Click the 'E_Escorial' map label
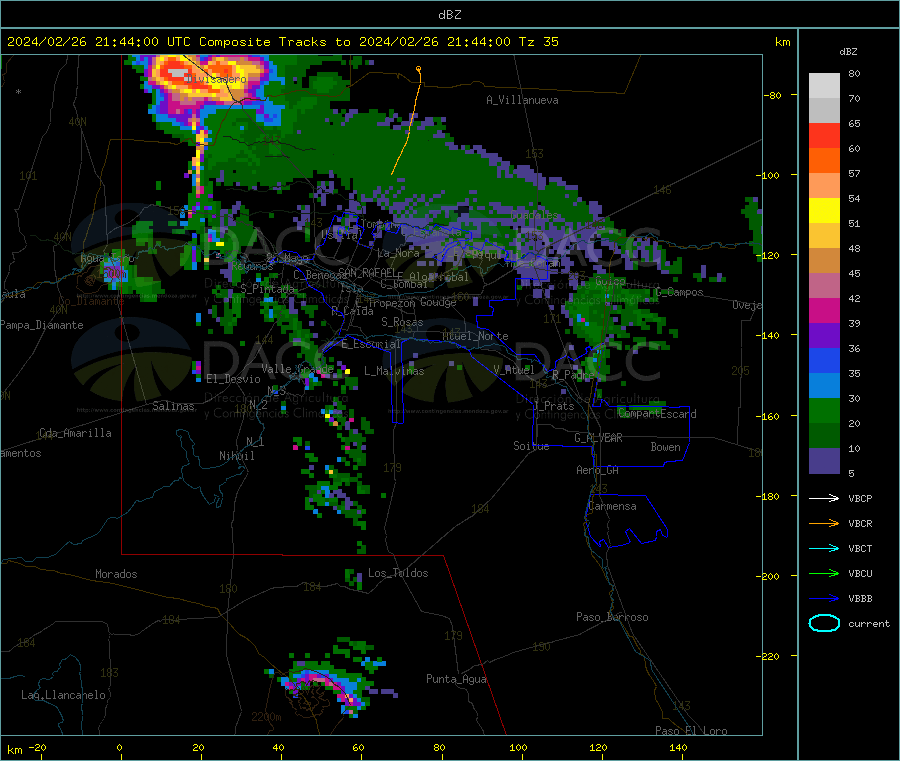Viewport: 900px width, 761px height. pyautogui.click(x=371, y=344)
